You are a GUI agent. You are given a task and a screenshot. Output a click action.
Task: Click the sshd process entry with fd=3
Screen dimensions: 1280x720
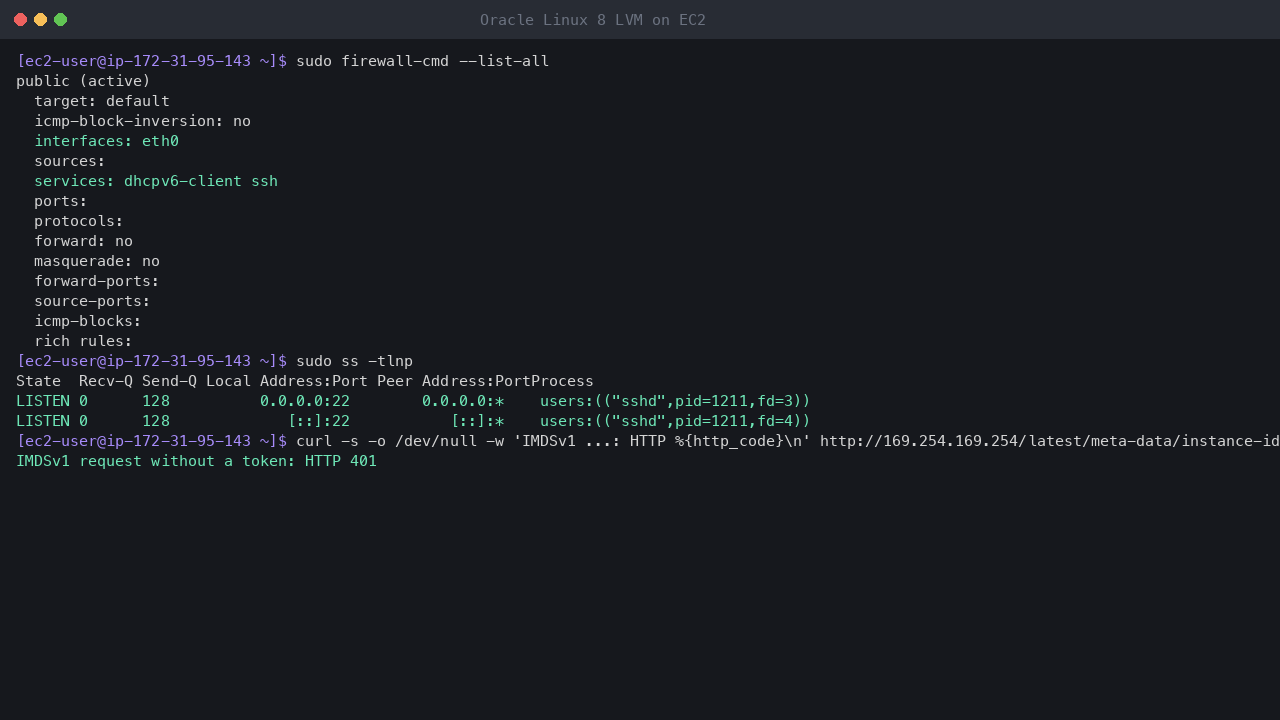[x=675, y=401]
